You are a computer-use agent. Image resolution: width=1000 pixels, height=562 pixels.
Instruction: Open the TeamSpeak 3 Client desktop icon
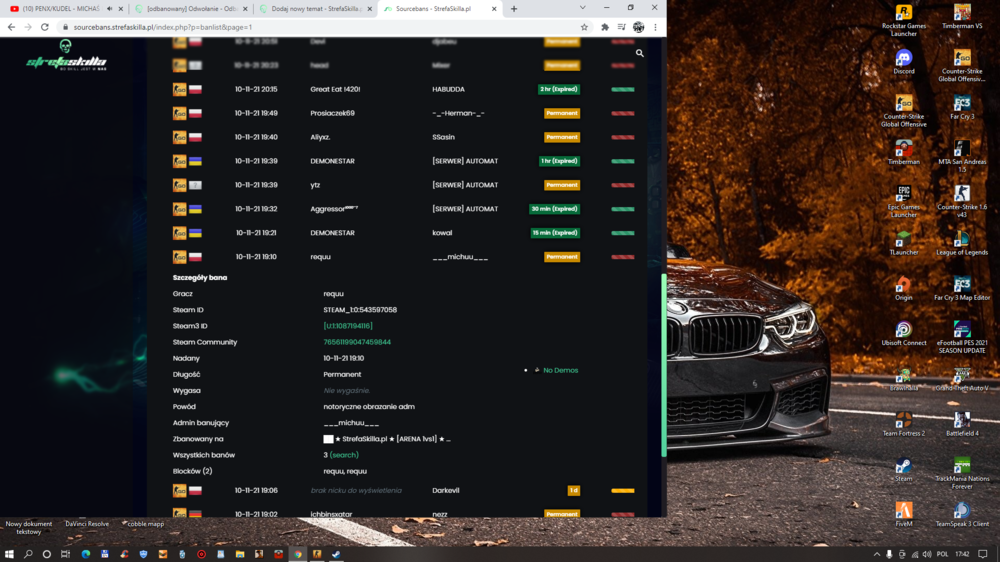[962, 515]
